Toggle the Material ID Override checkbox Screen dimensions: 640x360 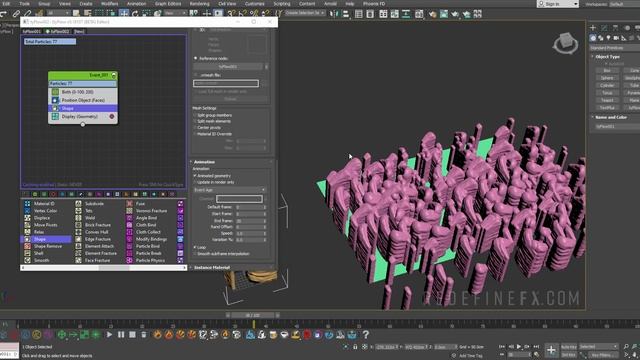195,134
